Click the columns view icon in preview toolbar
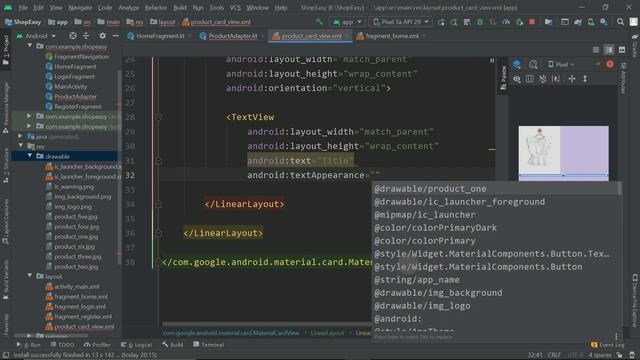 [x=529, y=79]
